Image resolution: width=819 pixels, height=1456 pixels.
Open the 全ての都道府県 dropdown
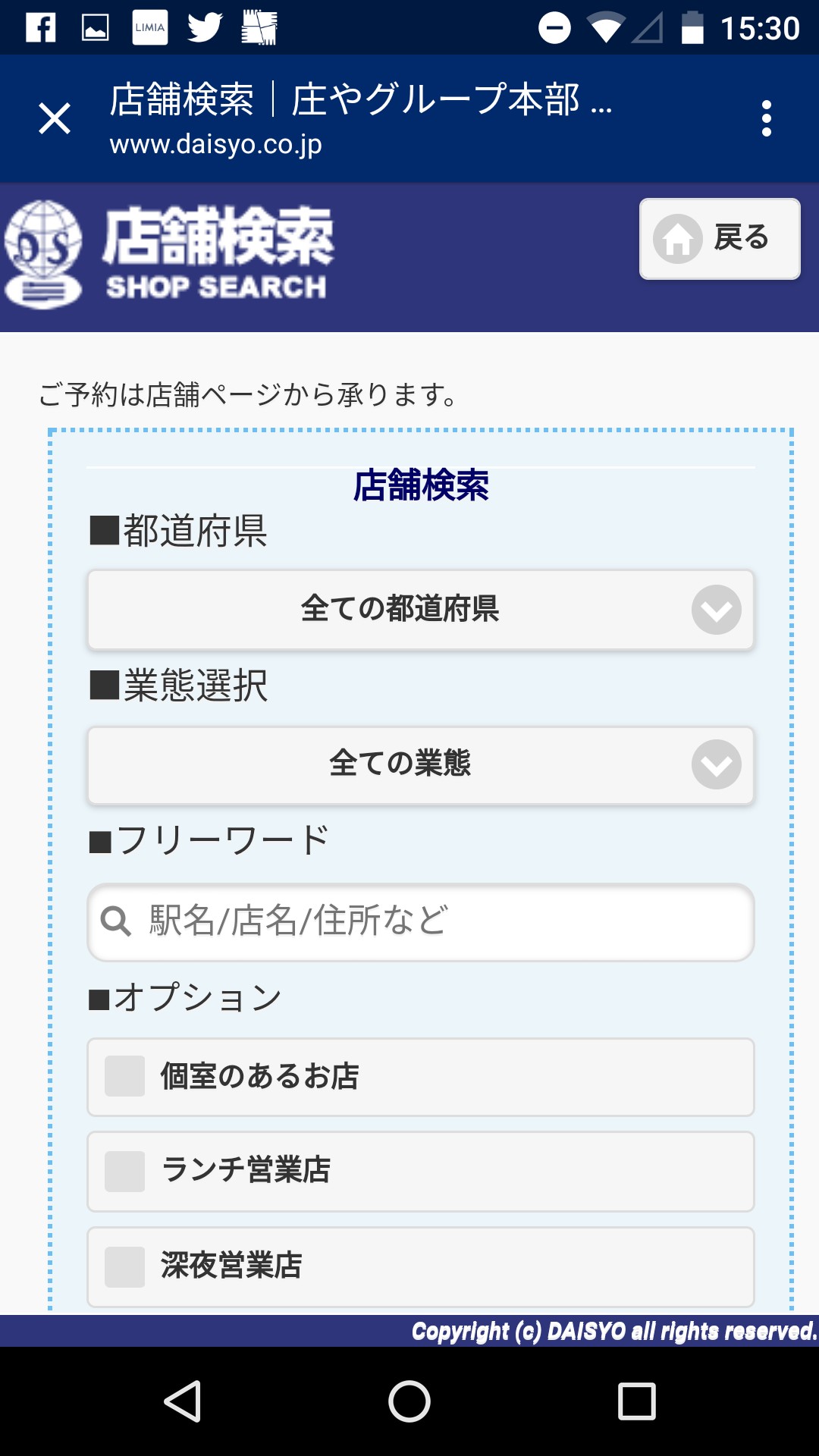[400, 610]
